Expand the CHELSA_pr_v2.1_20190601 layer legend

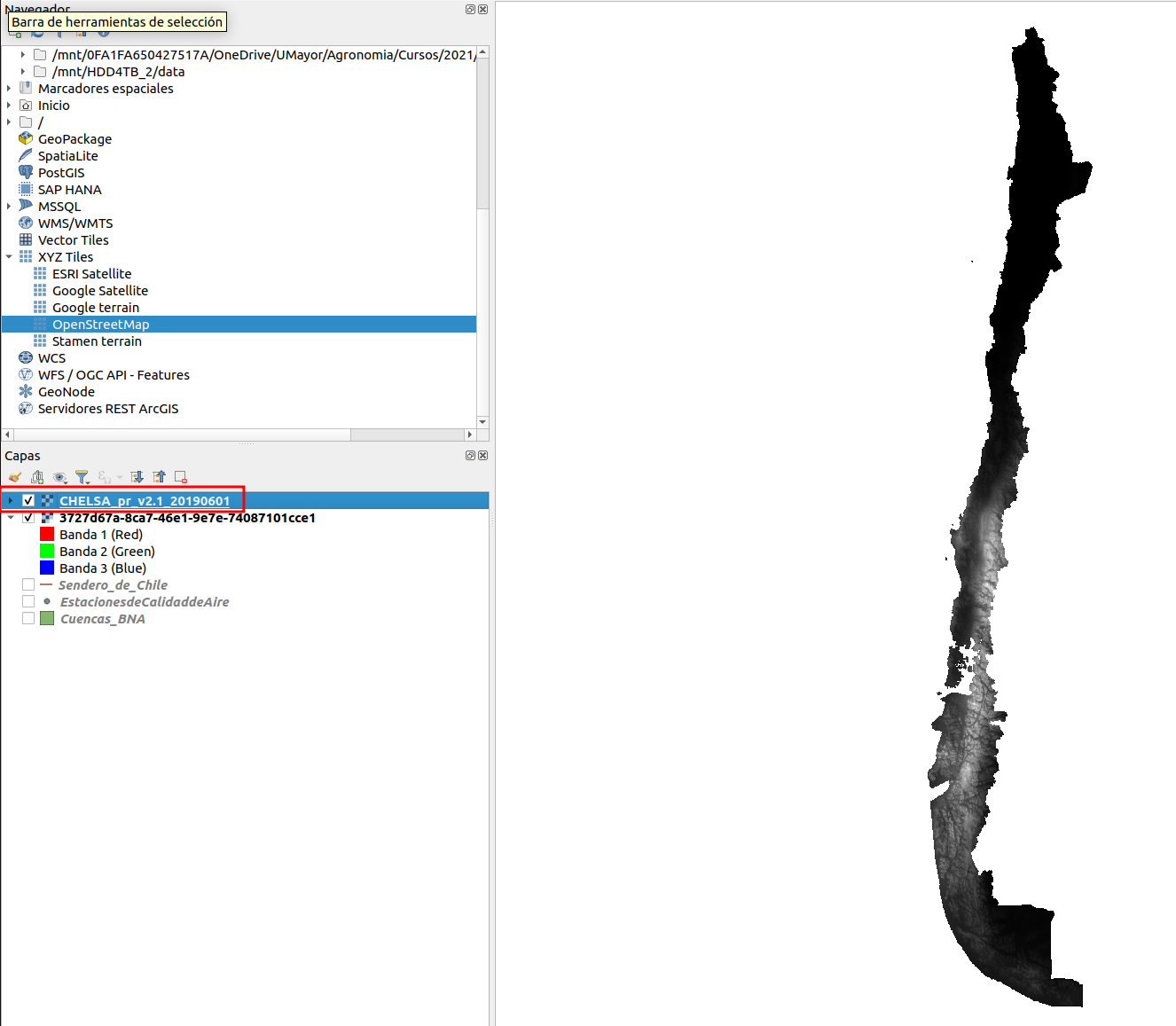[10, 501]
